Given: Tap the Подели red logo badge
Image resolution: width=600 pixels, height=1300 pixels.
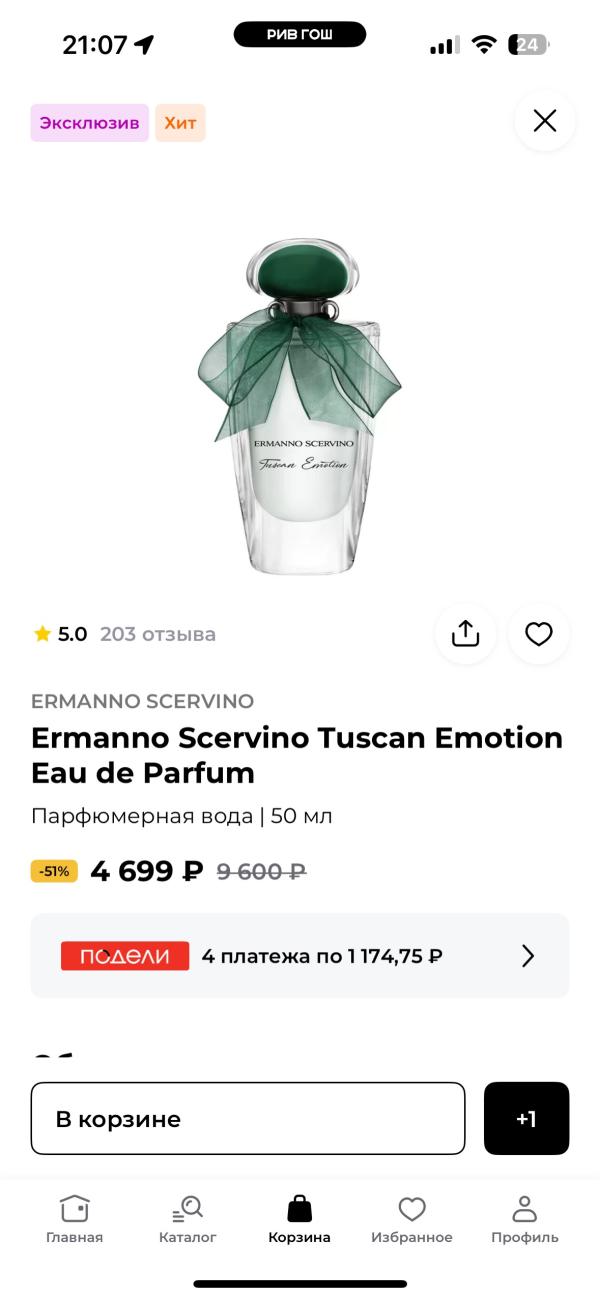Looking at the screenshot, I should 125,956.
